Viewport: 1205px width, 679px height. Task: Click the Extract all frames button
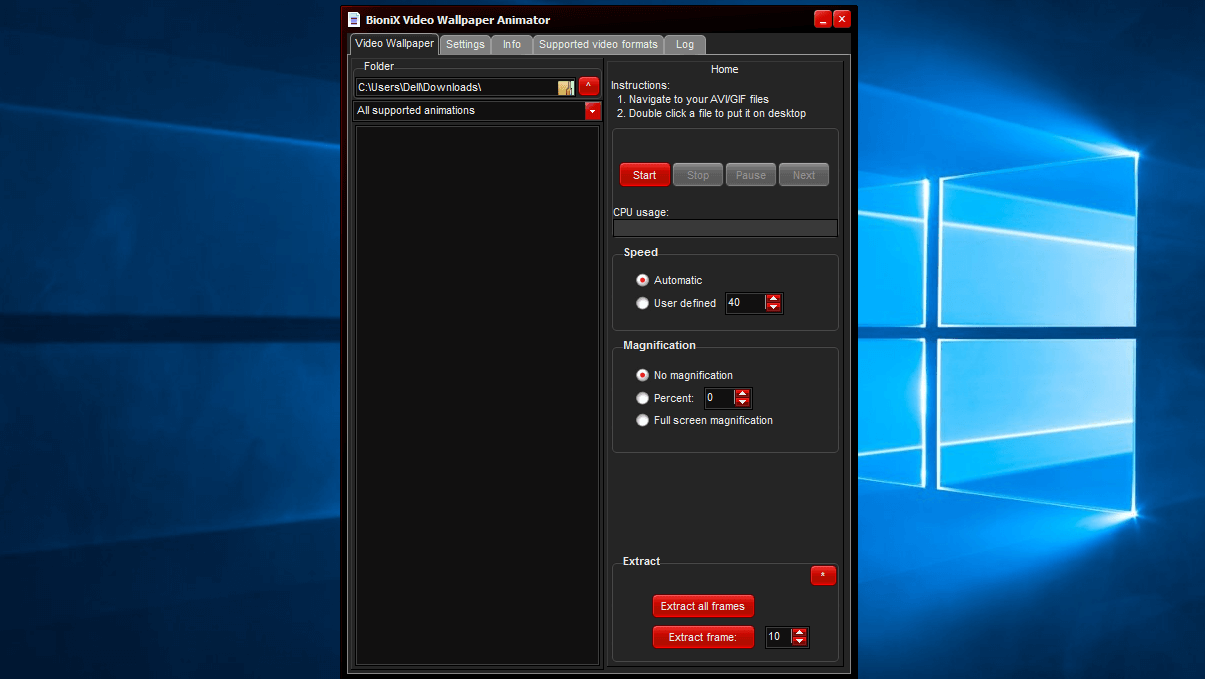click(x=703, y=606)
